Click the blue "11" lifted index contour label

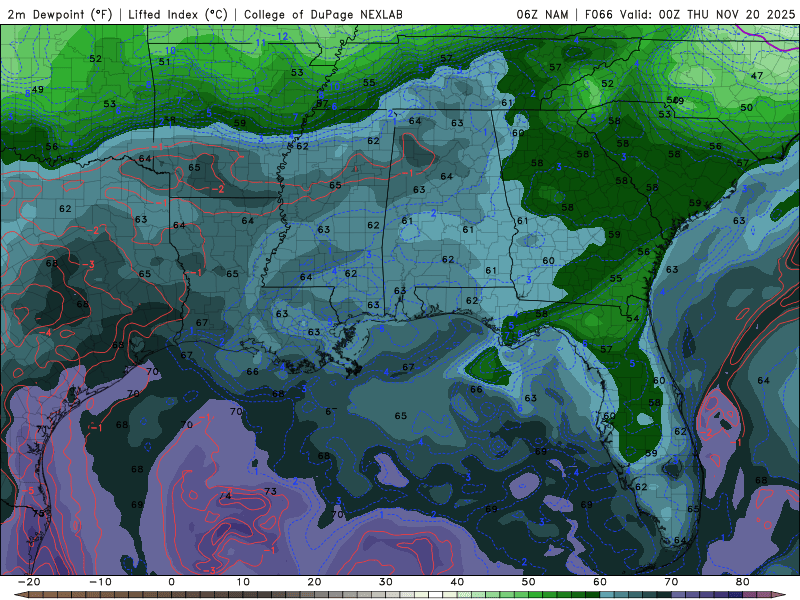click(x=261, y=42)
